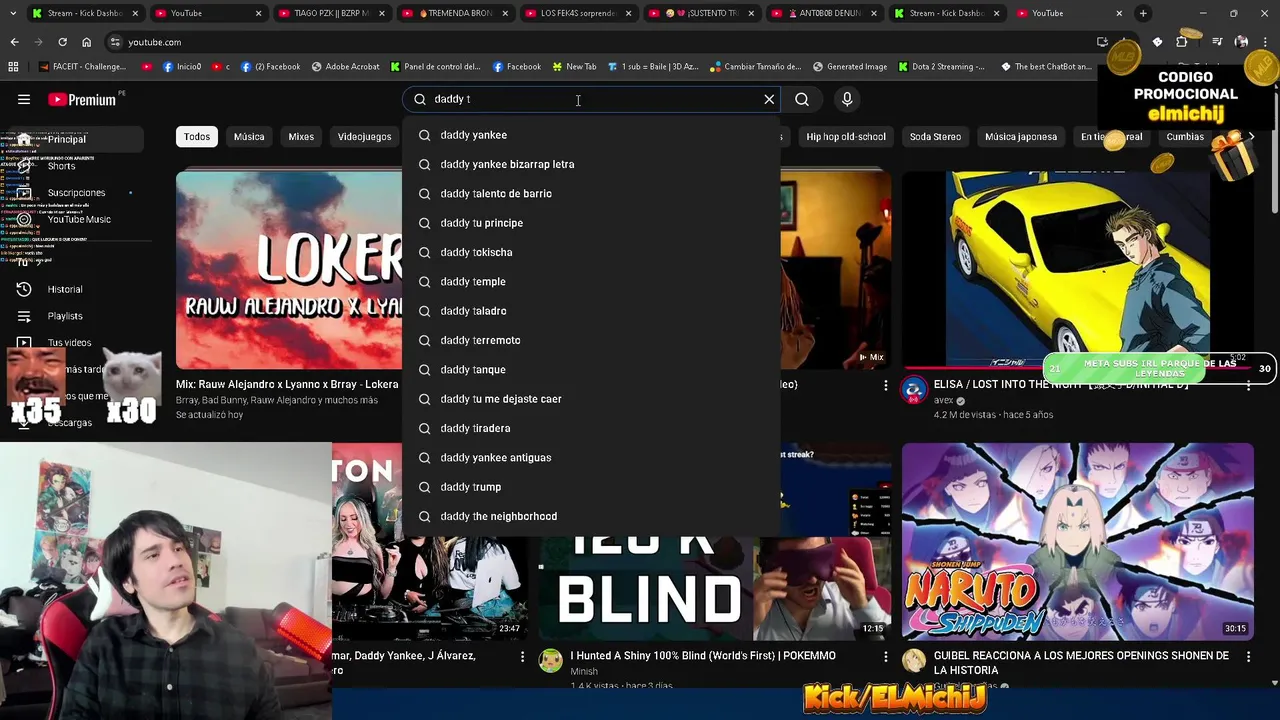Click the magnifier search button
The height and width of the screenshot is (720, 1280).
[802, 99]
